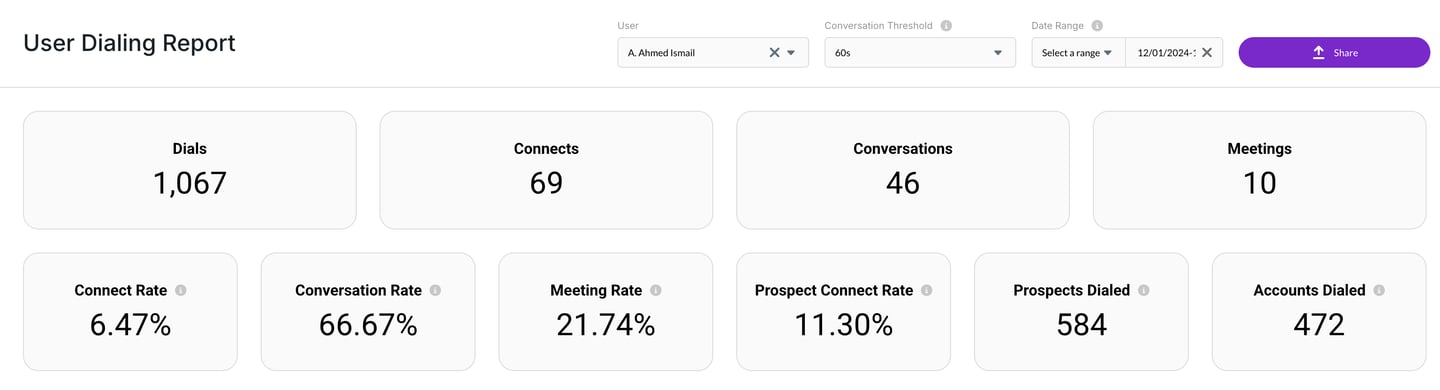The image size is (1440, 390).
Task: Click the Meeting Rate info icon
Action: (x=655, y=290)
